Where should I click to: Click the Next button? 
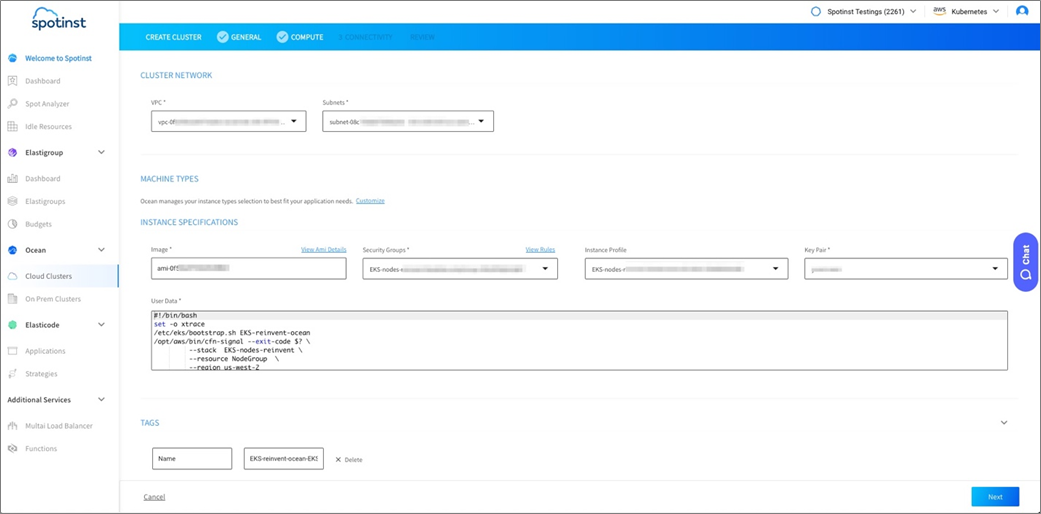[x=995, y=497]
